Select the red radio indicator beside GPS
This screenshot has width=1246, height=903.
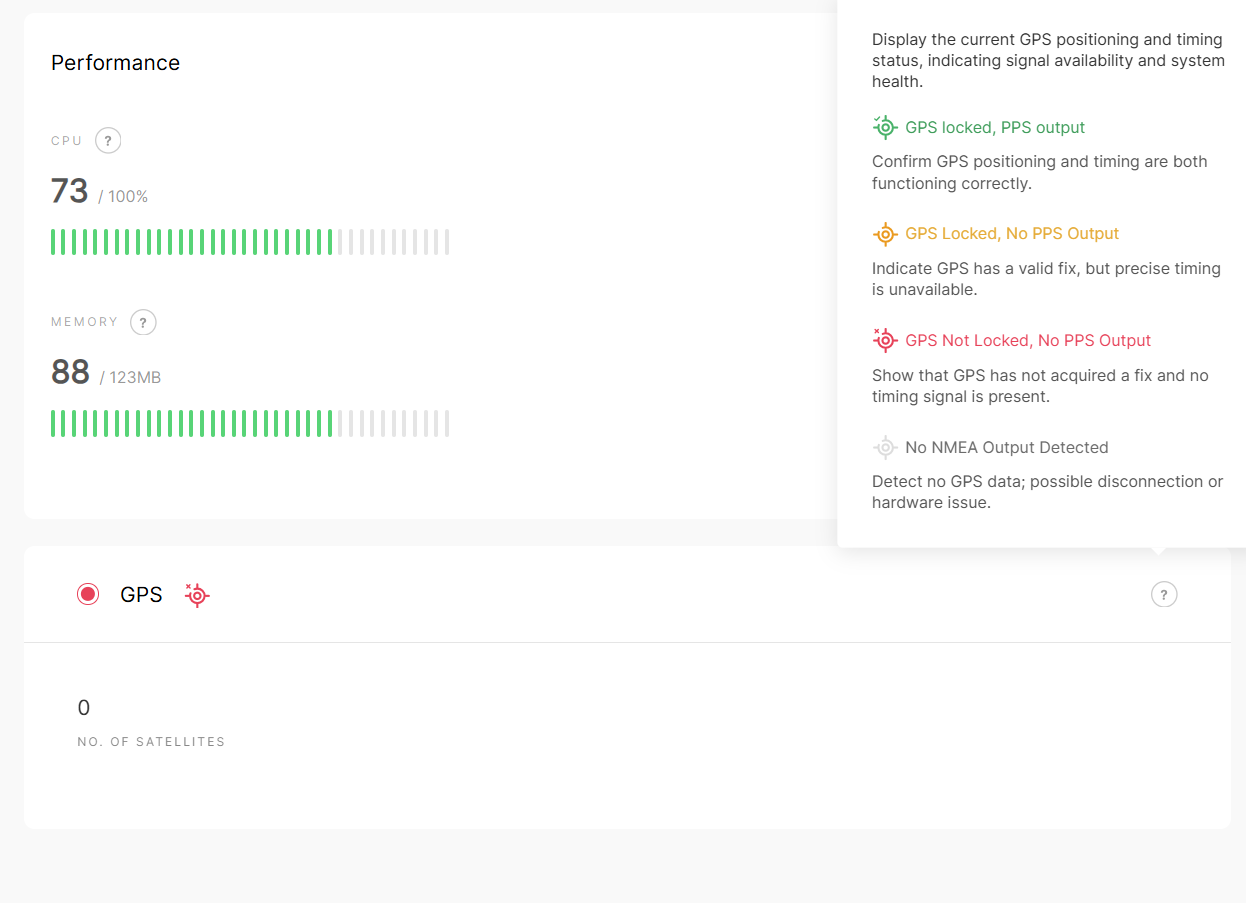(88, 594)
